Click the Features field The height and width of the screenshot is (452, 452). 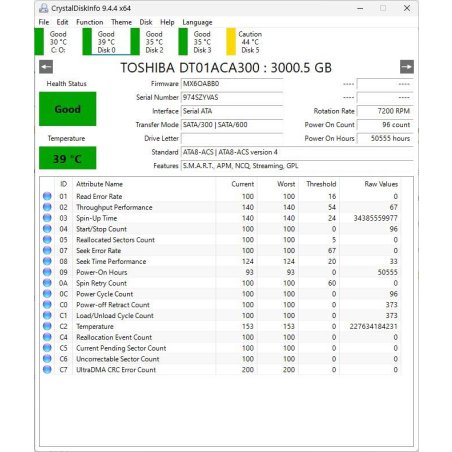point(297,166)
